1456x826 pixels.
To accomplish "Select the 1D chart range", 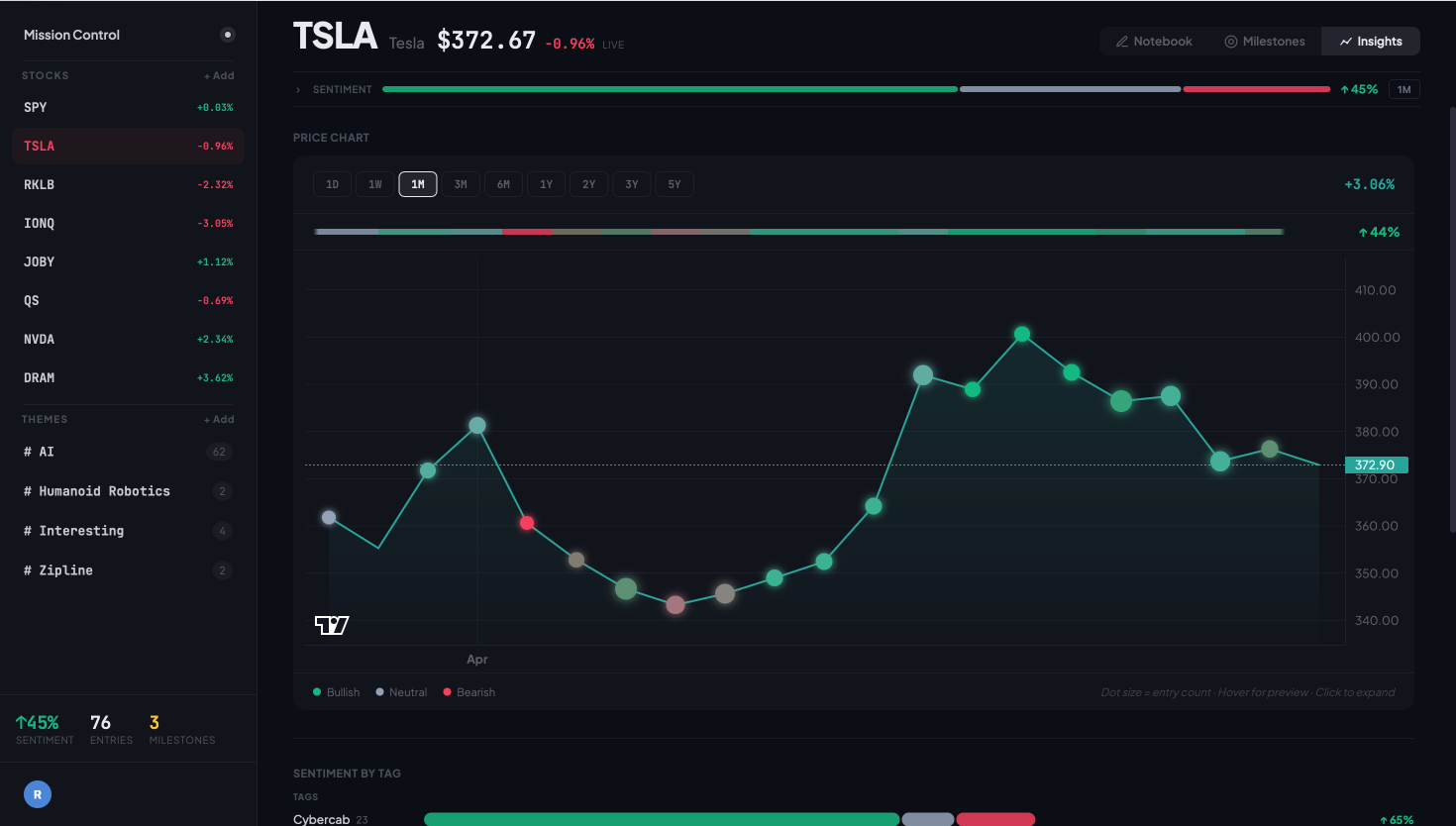I will [x=333, y=184].
